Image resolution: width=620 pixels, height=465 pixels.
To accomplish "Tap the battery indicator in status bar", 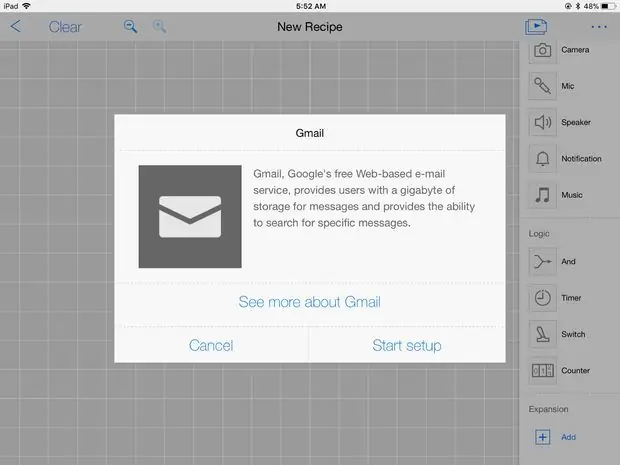I will point(609,6).
